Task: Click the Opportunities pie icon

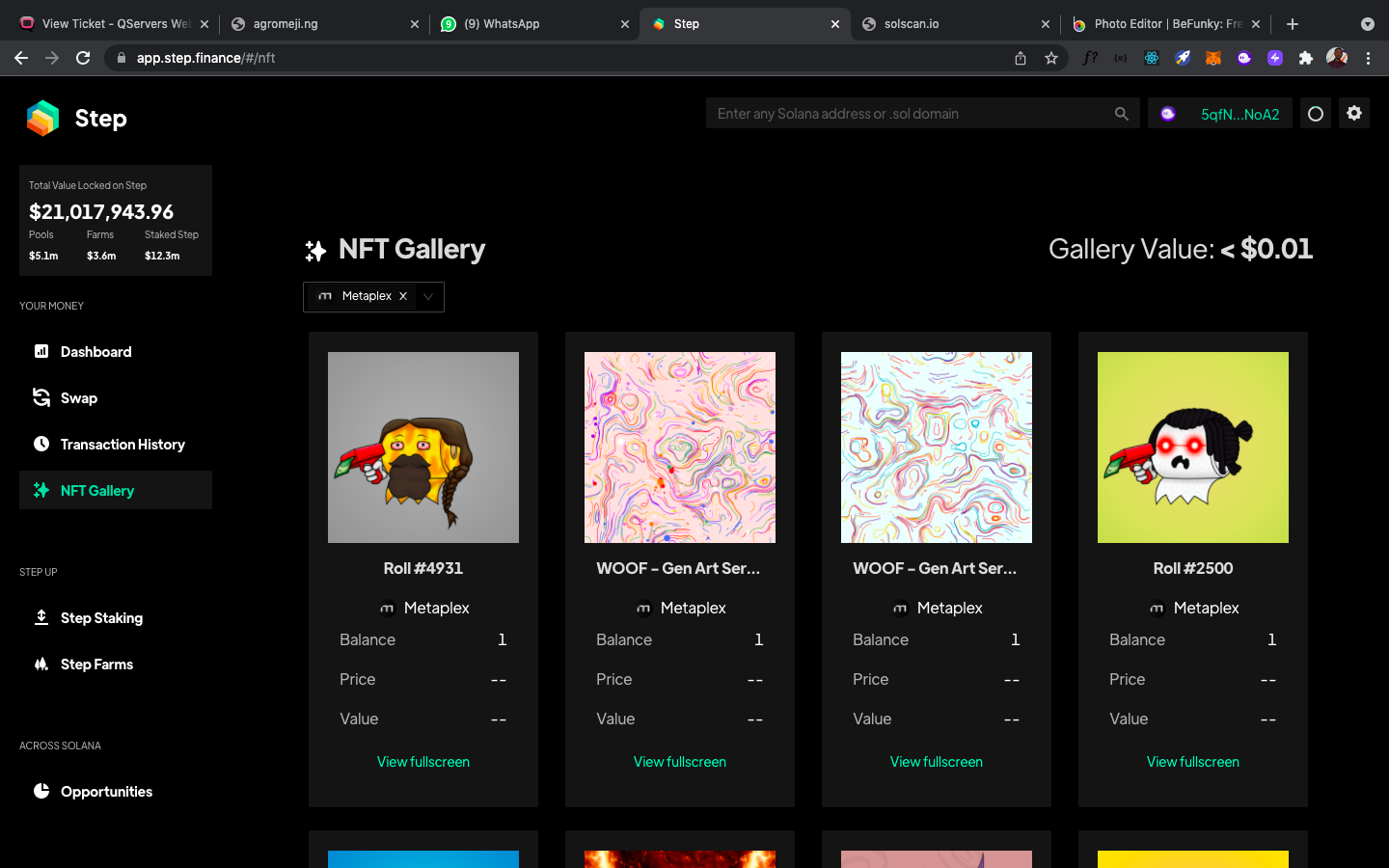Action: 41,791
